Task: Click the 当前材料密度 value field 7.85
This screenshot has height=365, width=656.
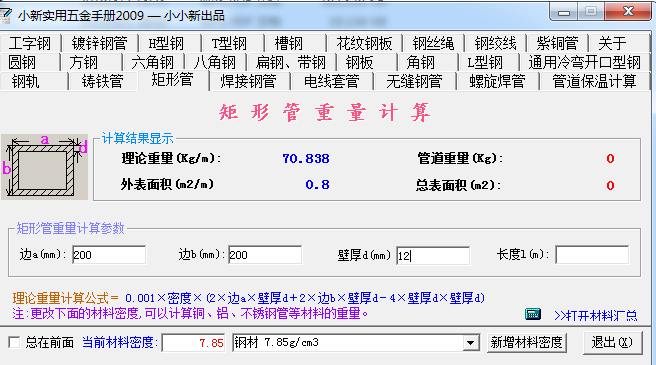Action: (x=194, y=343)
